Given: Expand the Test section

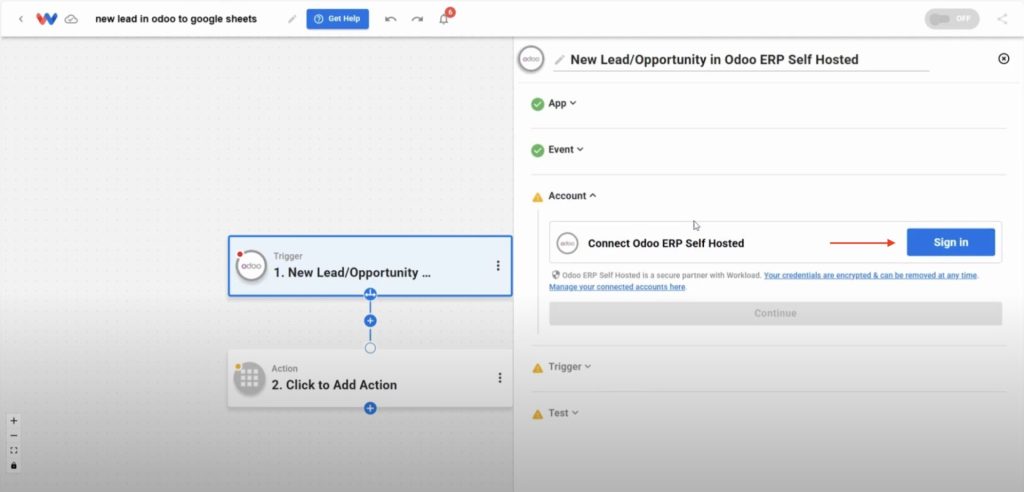Looking at the screenshot, I should [563, 413].
